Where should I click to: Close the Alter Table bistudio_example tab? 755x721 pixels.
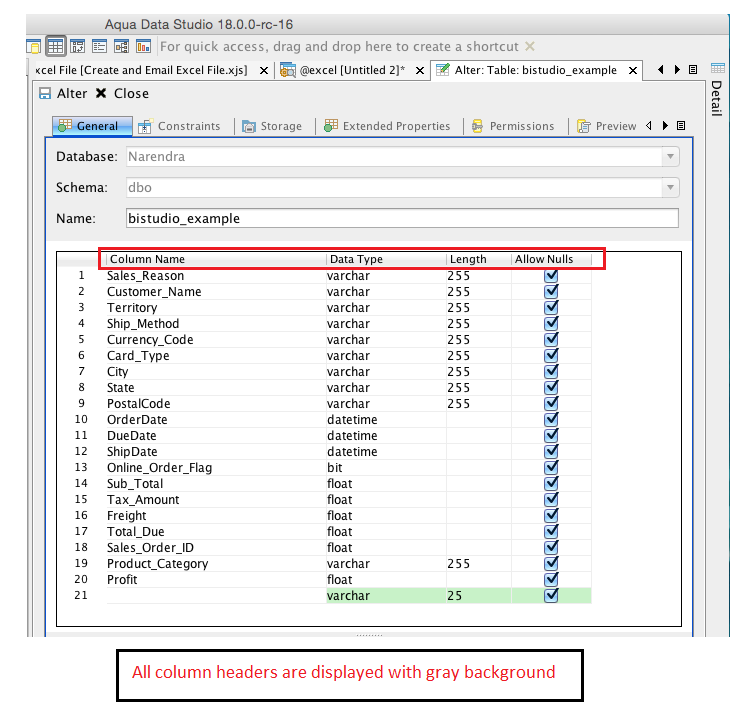coord(633,71)
